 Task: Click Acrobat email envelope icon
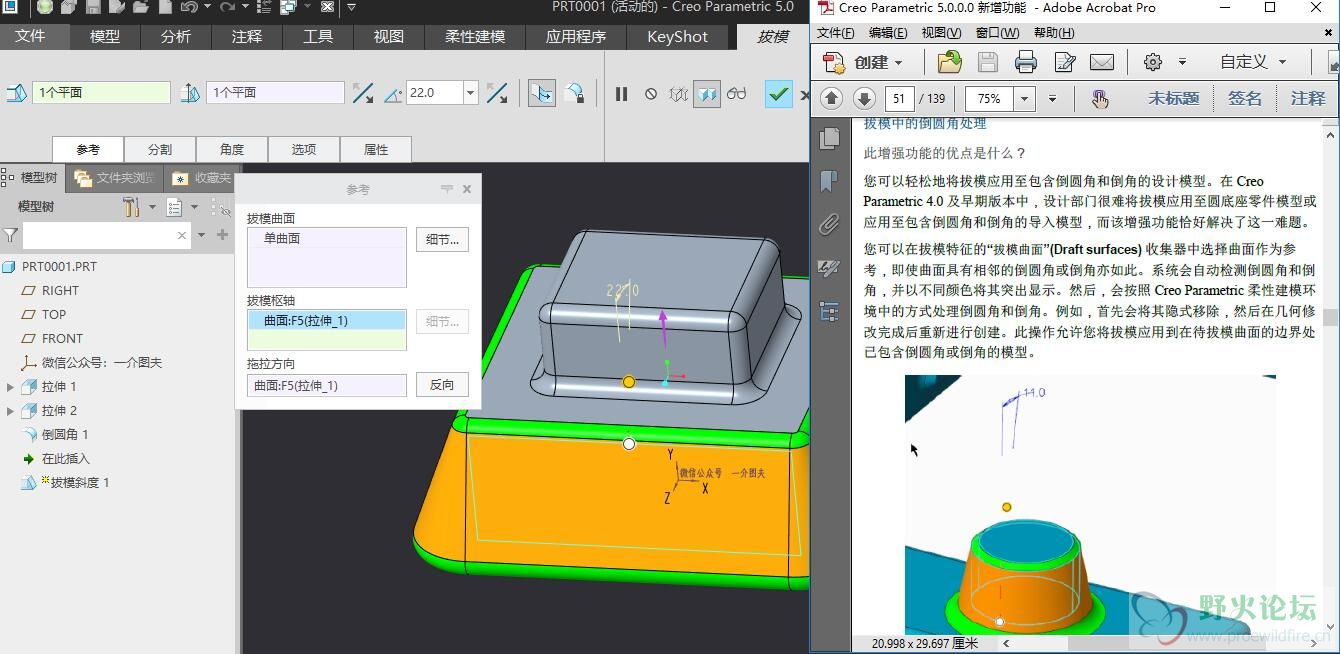click(1102, 62)
